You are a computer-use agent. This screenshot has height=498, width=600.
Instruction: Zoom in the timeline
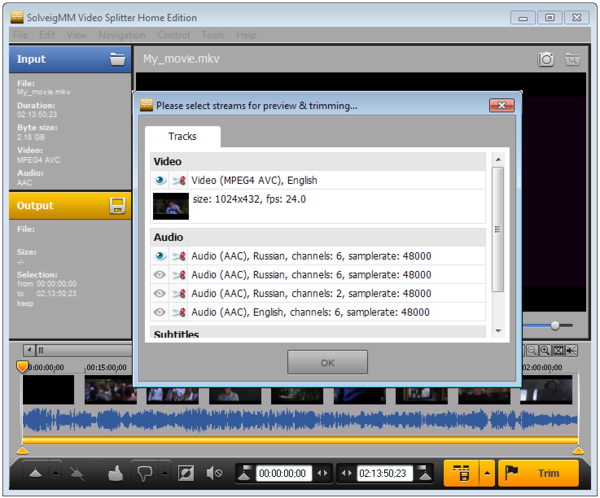point(545,351)
